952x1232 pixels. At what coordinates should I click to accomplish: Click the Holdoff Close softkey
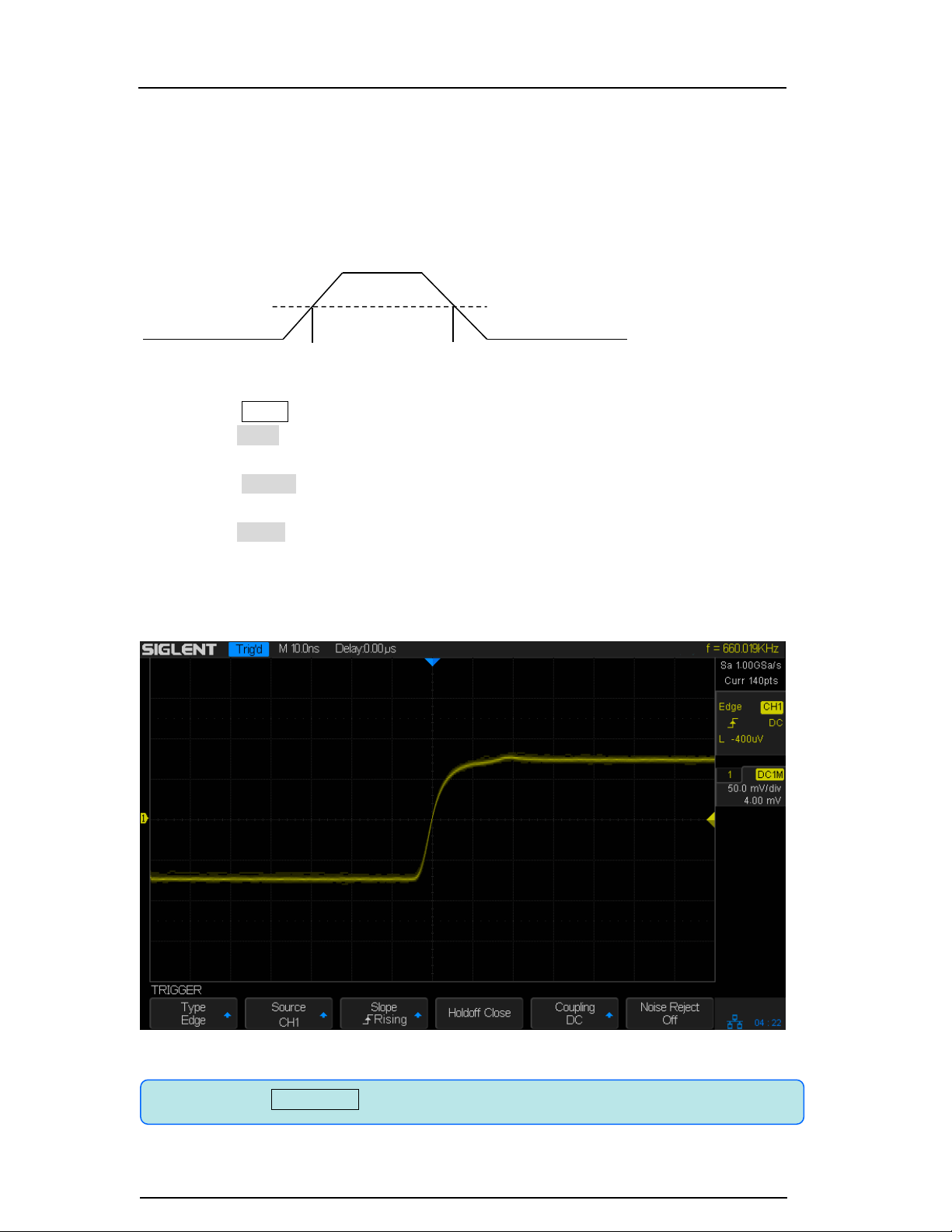click(479, 1014)
